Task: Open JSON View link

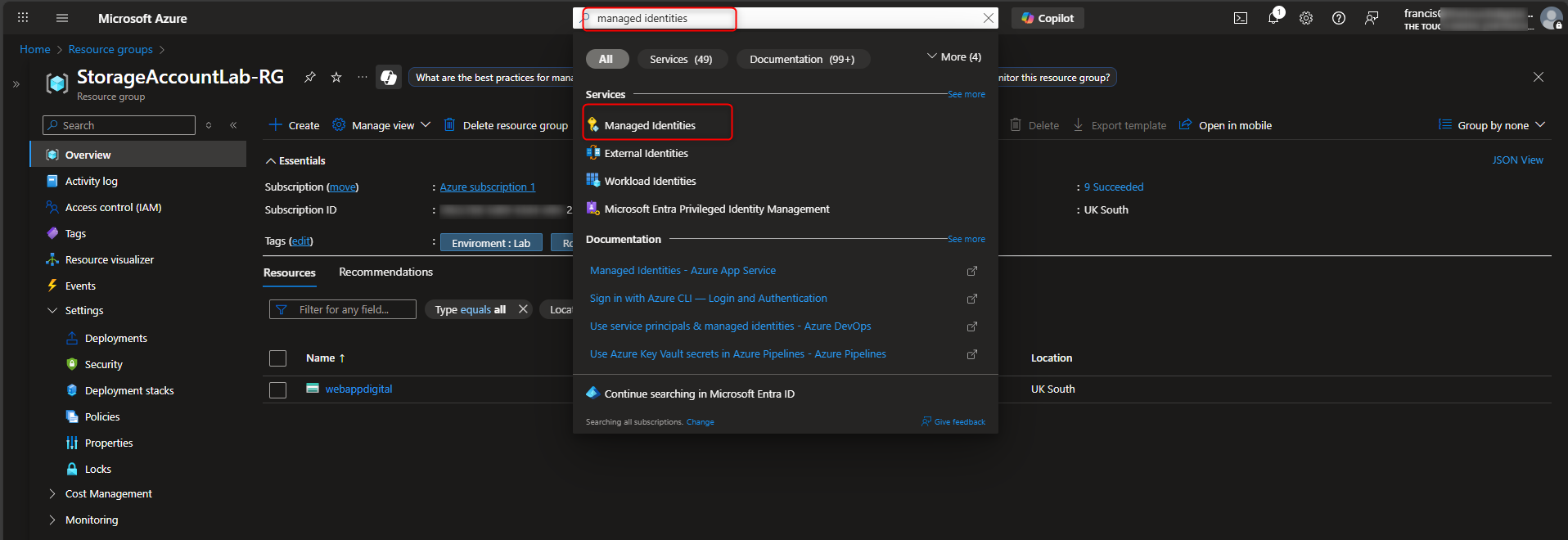Action: 1517,160
